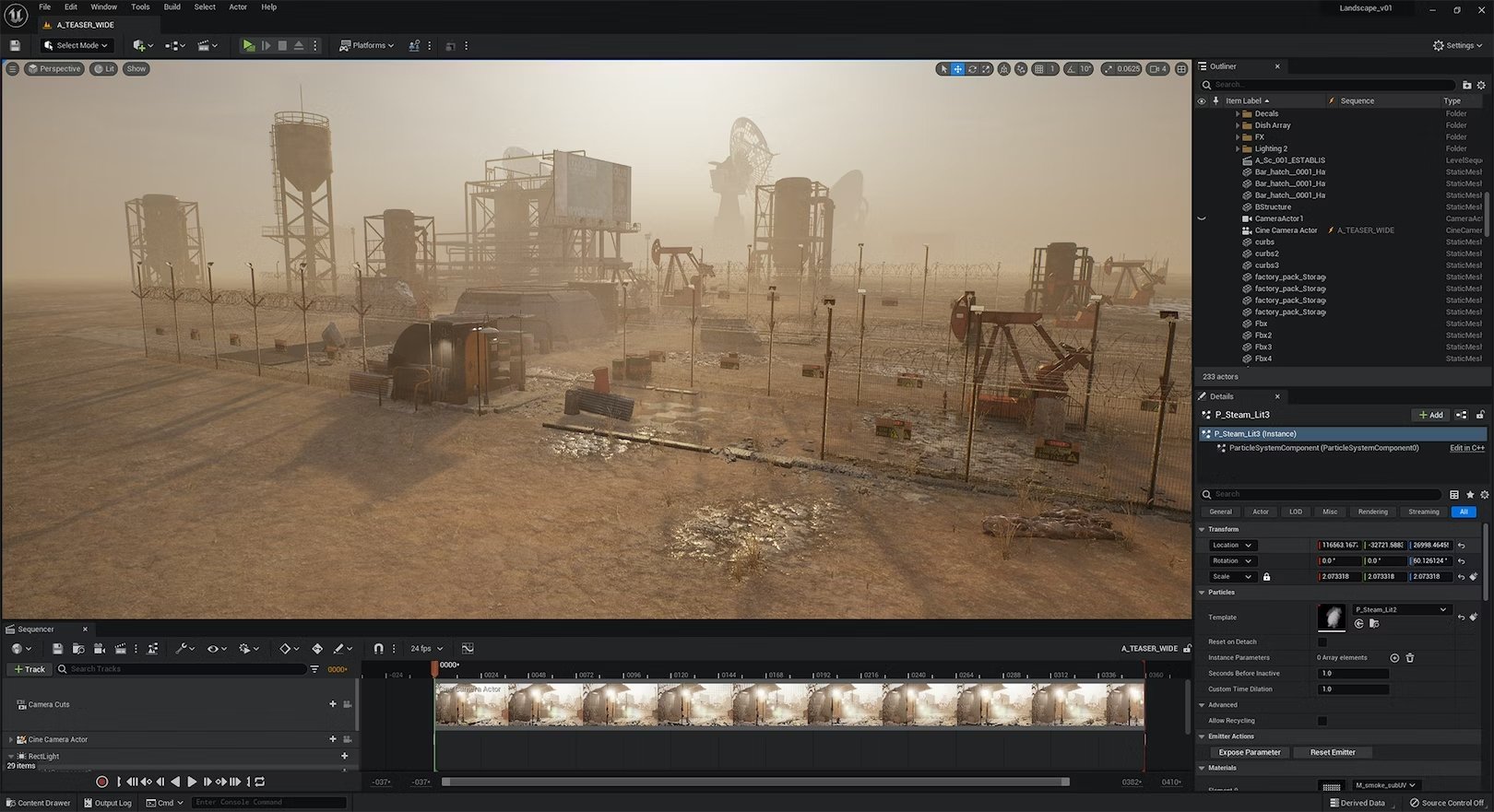Click the Sequencer record button
The width and height of the screenshot is (1494, 812).
[101, 782]
